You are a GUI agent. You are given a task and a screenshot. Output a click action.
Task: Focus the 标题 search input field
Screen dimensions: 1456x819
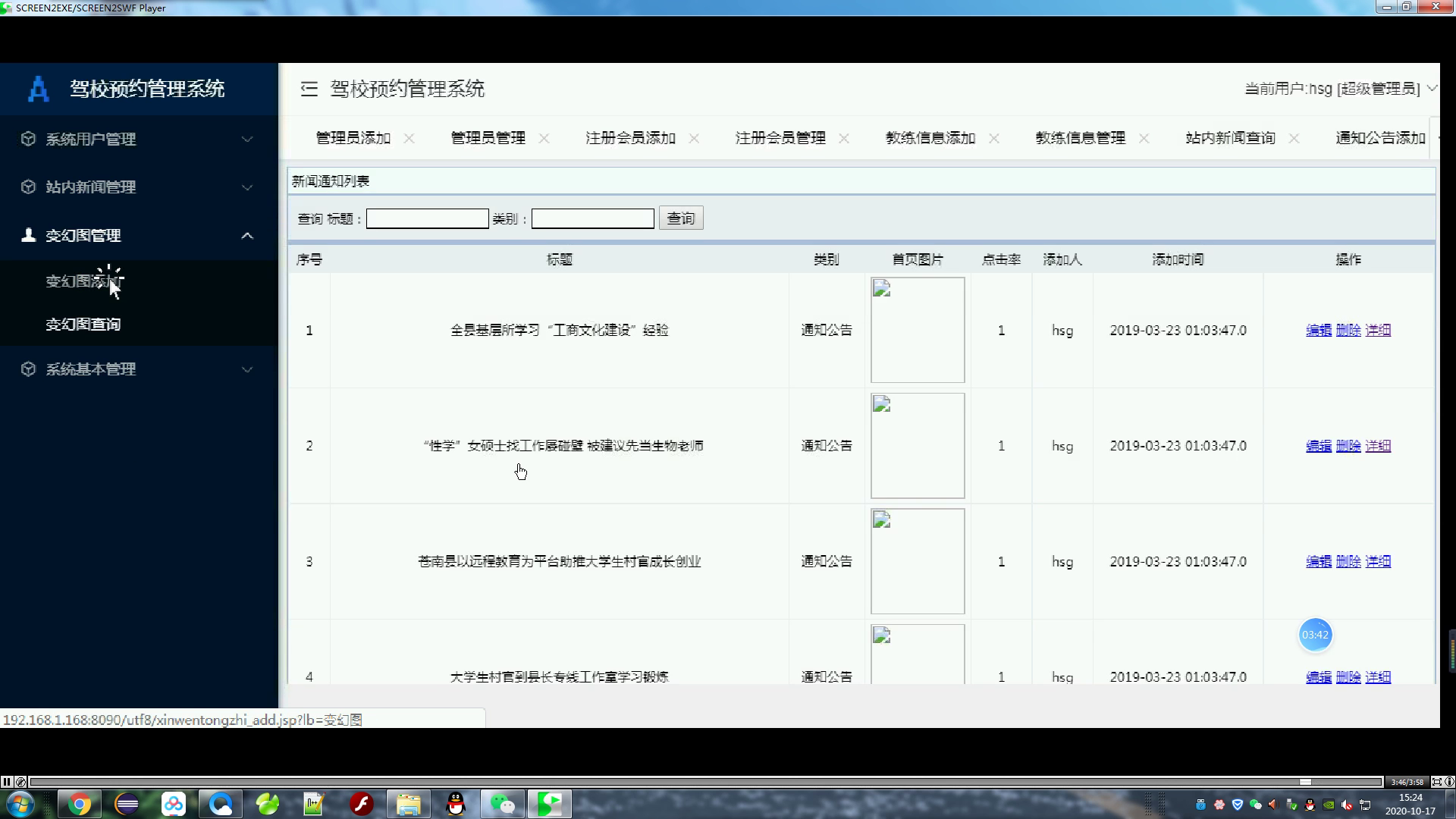(428, 218)
